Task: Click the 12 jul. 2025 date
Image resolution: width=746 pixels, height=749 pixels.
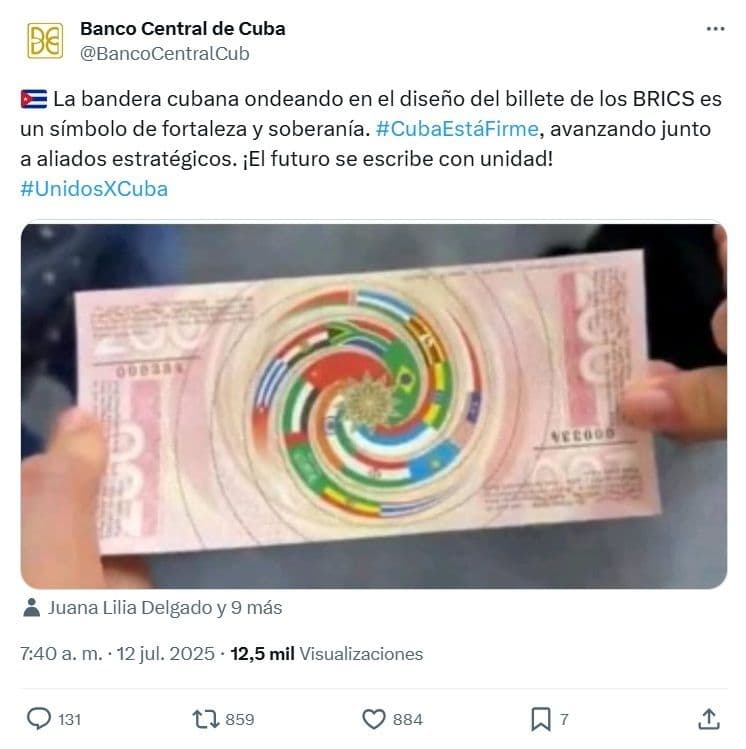Action: point(166,653)
